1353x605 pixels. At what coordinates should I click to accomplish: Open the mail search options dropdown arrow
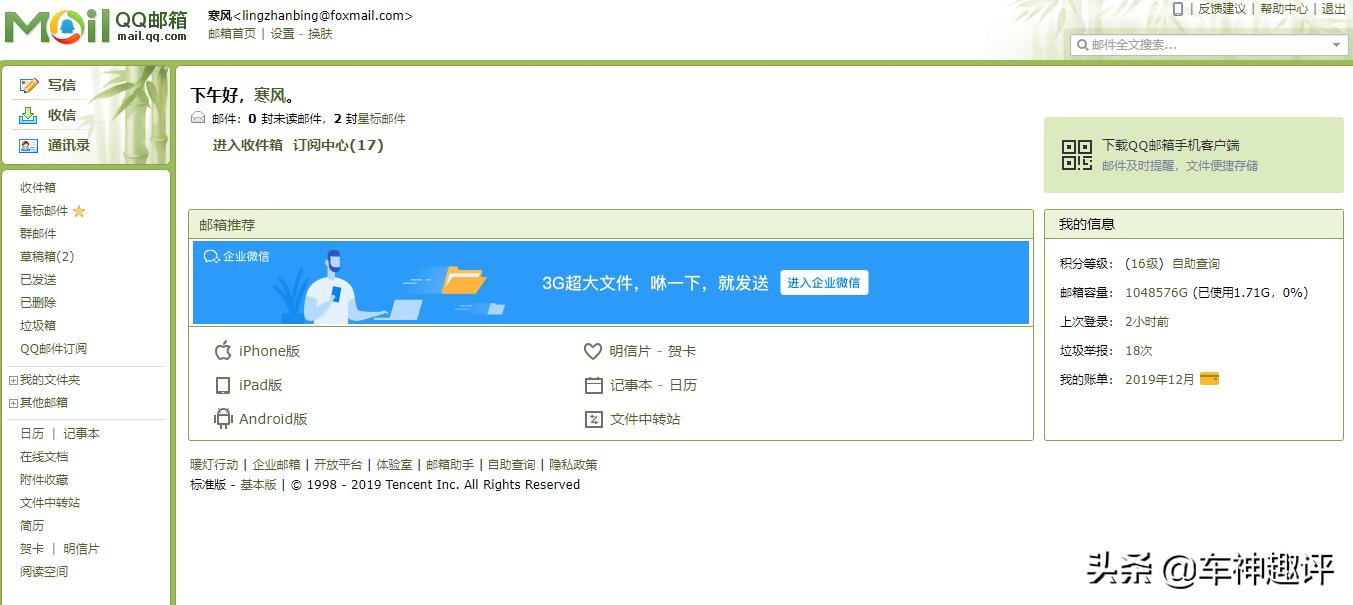pos(1337,45)
